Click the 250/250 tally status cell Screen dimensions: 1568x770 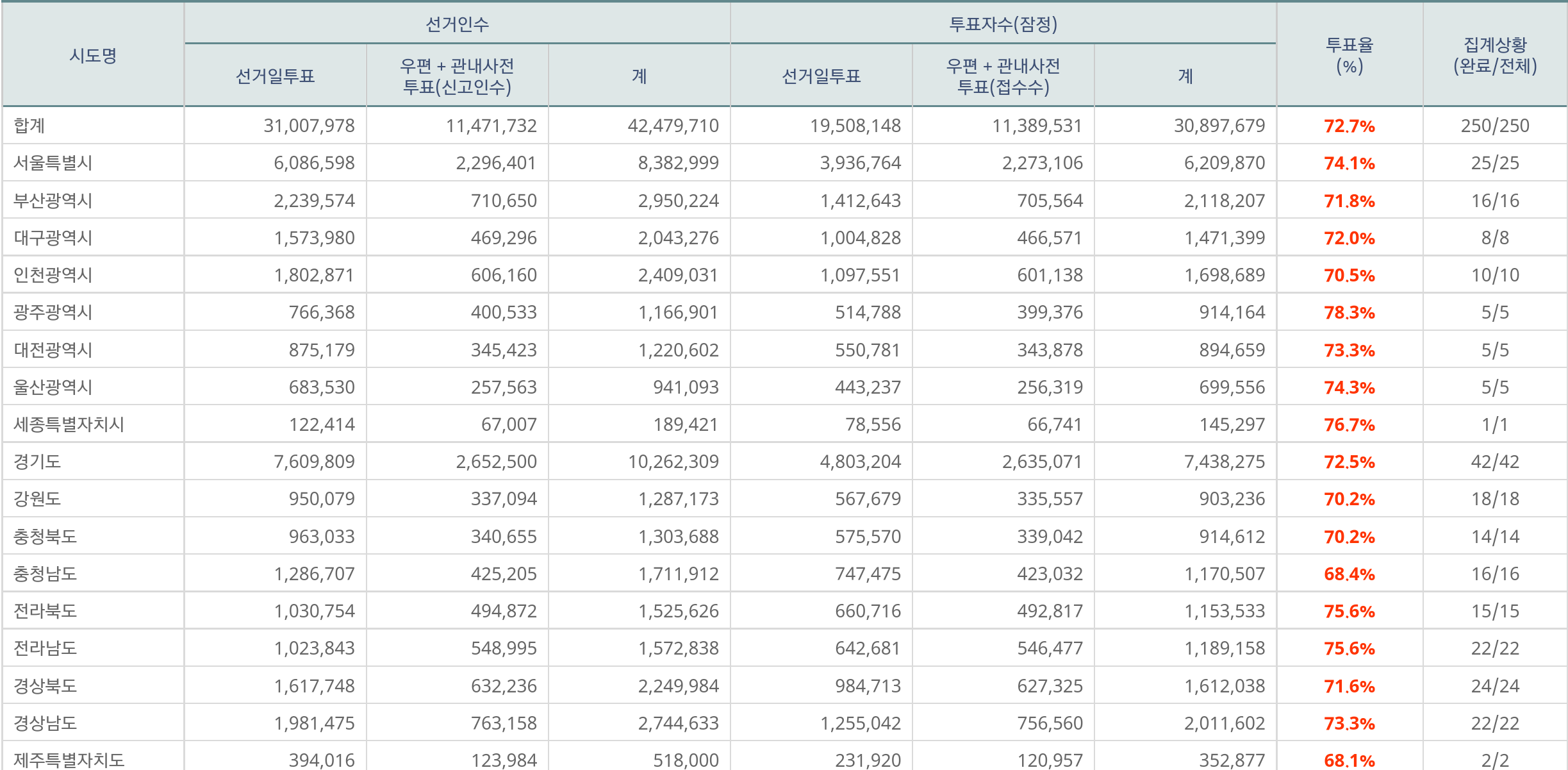(1494, 126)
